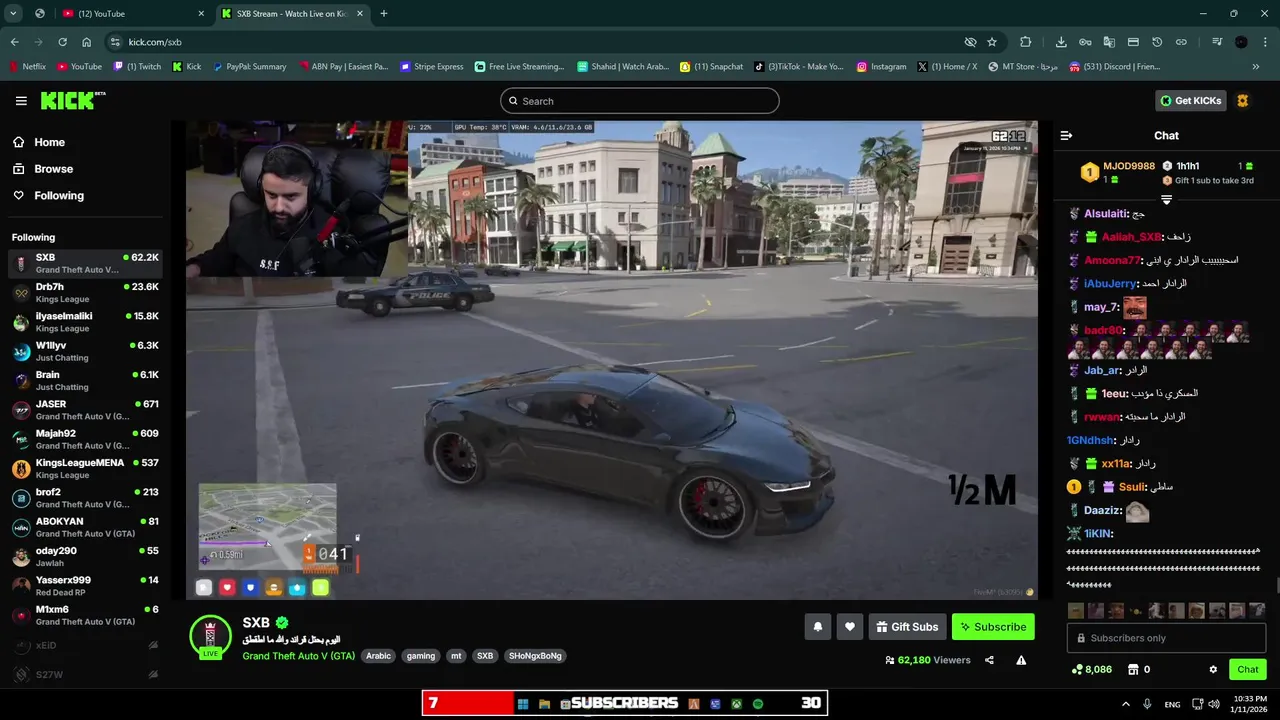This screenshot has width=1280, height=720.
Task: Click the KICK logo
Action: click(x=73, y=100)
